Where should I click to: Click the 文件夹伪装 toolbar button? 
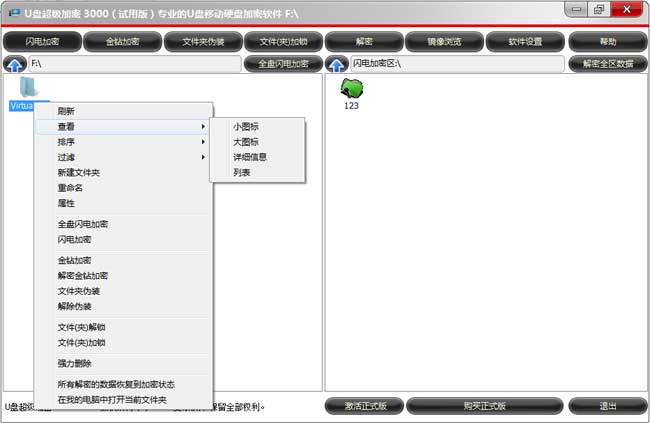[203, 42]
